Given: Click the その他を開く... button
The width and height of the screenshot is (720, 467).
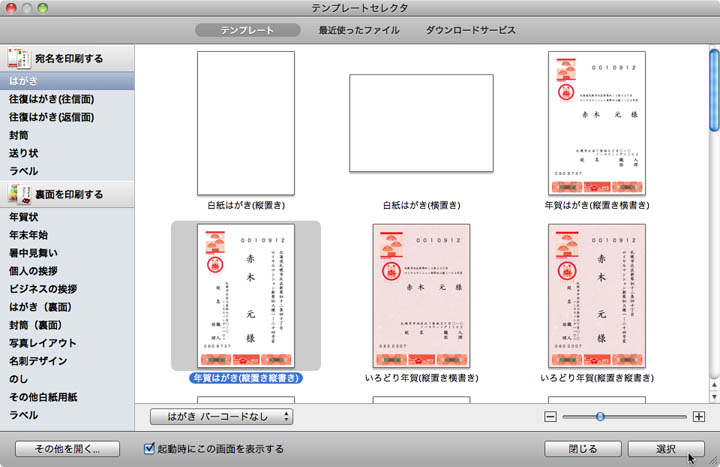Looking at the screenshot, I should click(x=68, y=449).
